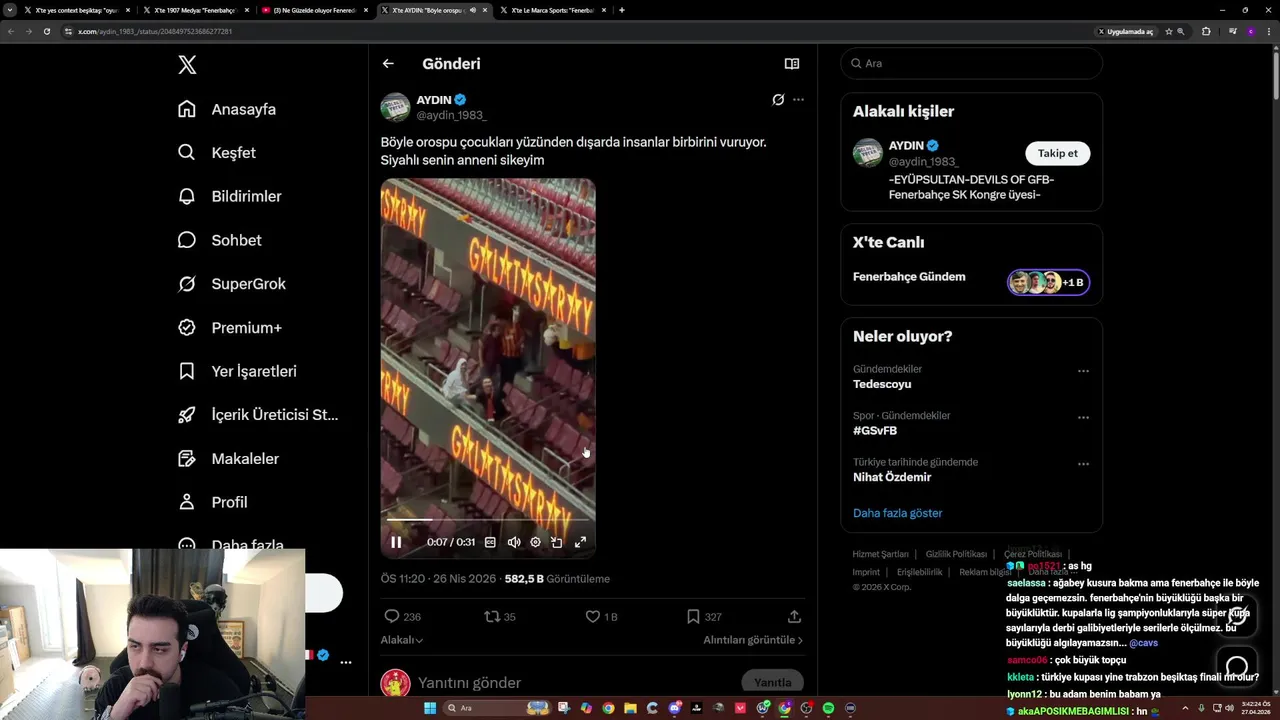Expand video to fullscreen
This screenshot has width=1280, height=720.
(x=580, y=542)
